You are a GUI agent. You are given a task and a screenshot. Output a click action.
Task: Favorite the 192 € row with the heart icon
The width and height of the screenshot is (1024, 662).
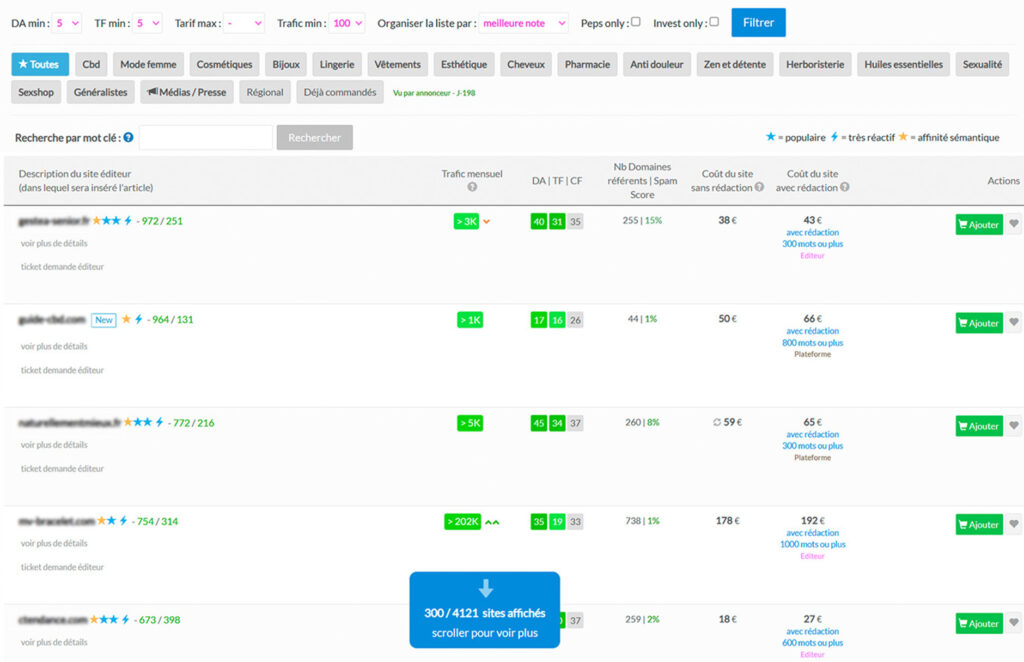pyautogui.click(x=1014, y=524)
